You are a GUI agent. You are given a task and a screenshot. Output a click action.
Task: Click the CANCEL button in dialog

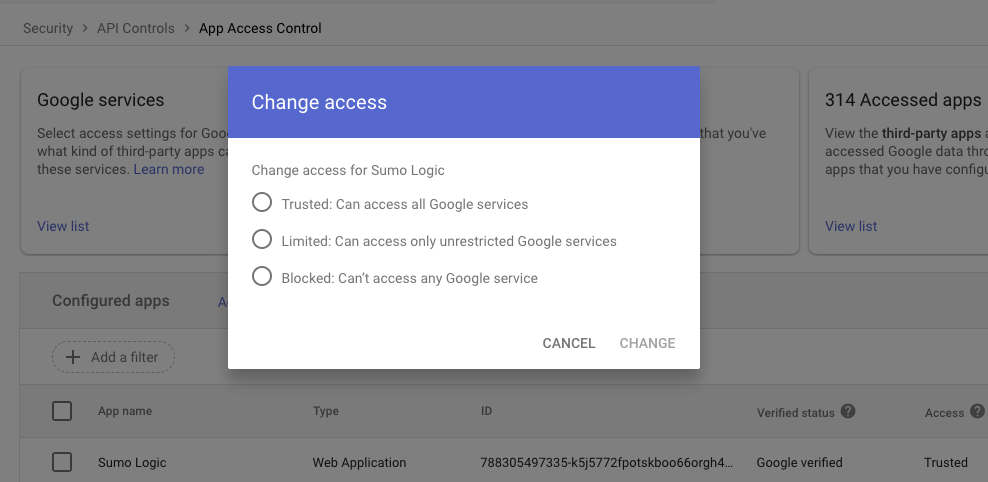pos(568,343)
